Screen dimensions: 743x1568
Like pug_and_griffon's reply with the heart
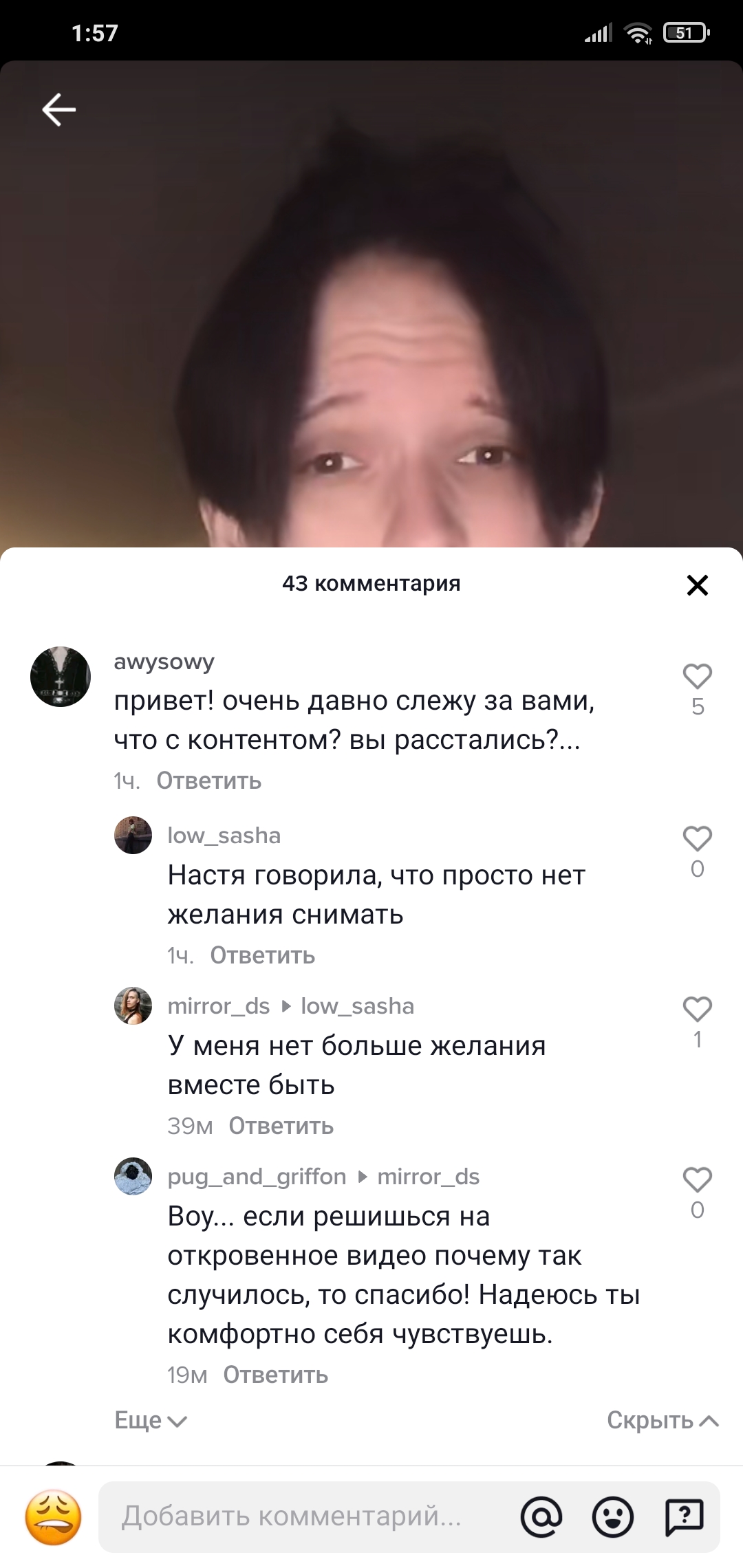(697, 1180)
